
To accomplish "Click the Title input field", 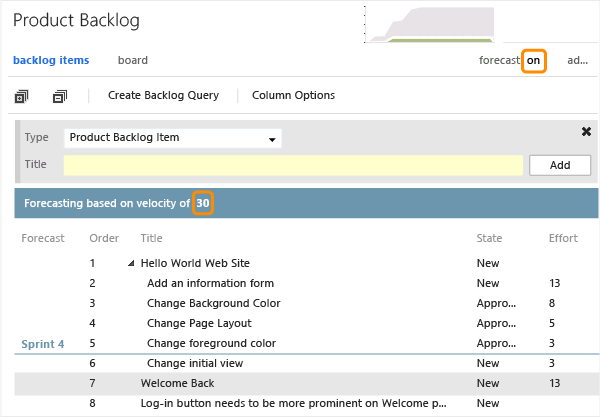I will (x=293, y=165).
